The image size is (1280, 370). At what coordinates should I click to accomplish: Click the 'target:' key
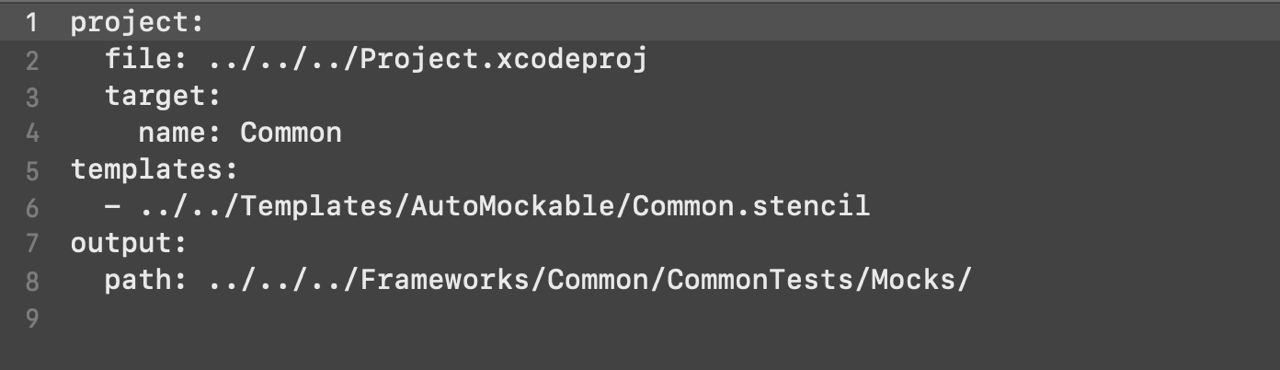(162, 97)
